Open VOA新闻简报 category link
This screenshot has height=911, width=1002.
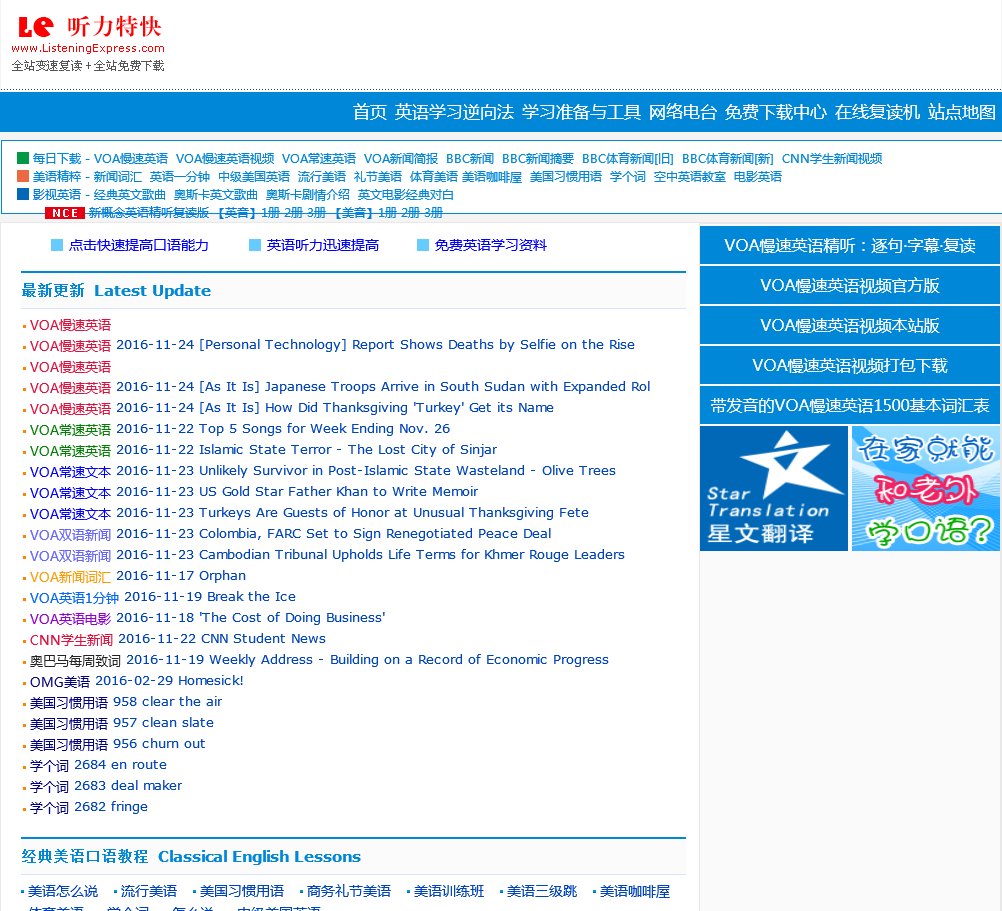click(x=401, y=158)
